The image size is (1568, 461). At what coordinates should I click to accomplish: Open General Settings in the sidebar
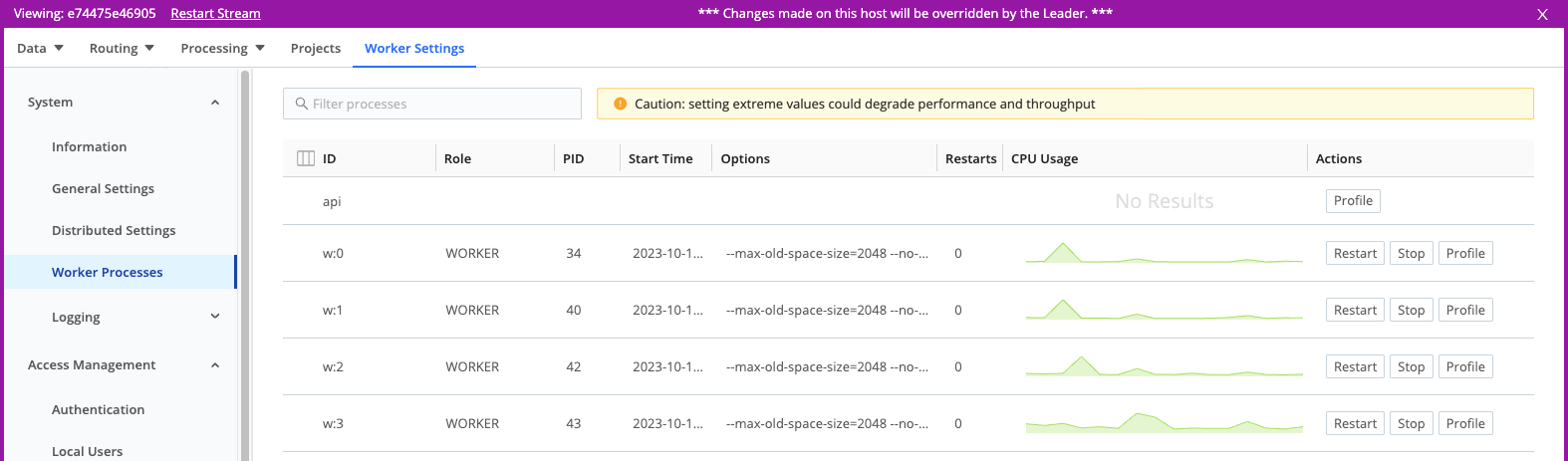coord(104,188)
